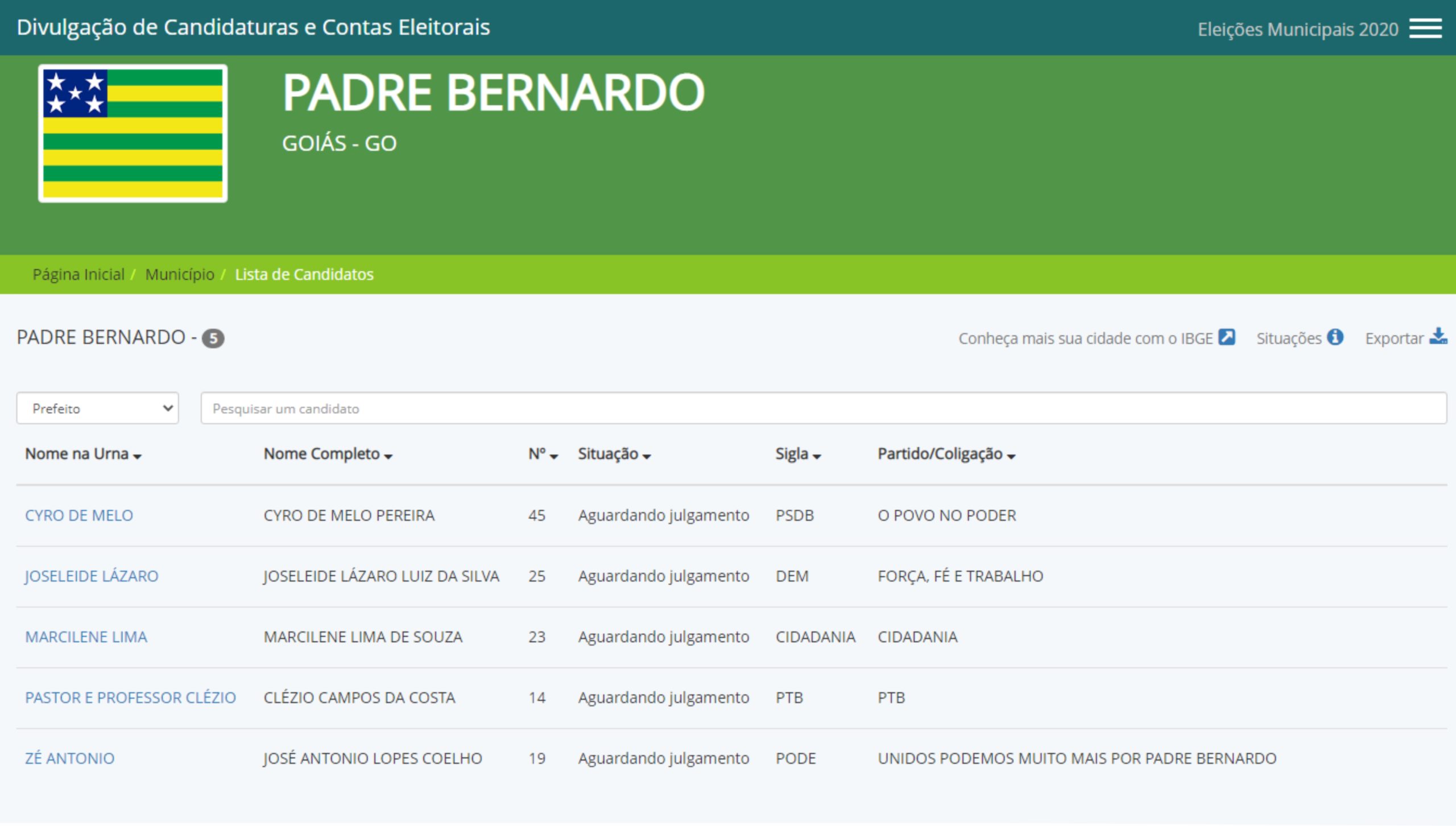This screenshot has width=1456, height=826.
Task: Click Divulgação de Candidaturas e Contas Eleitorais title
Action: coord(253,27)
